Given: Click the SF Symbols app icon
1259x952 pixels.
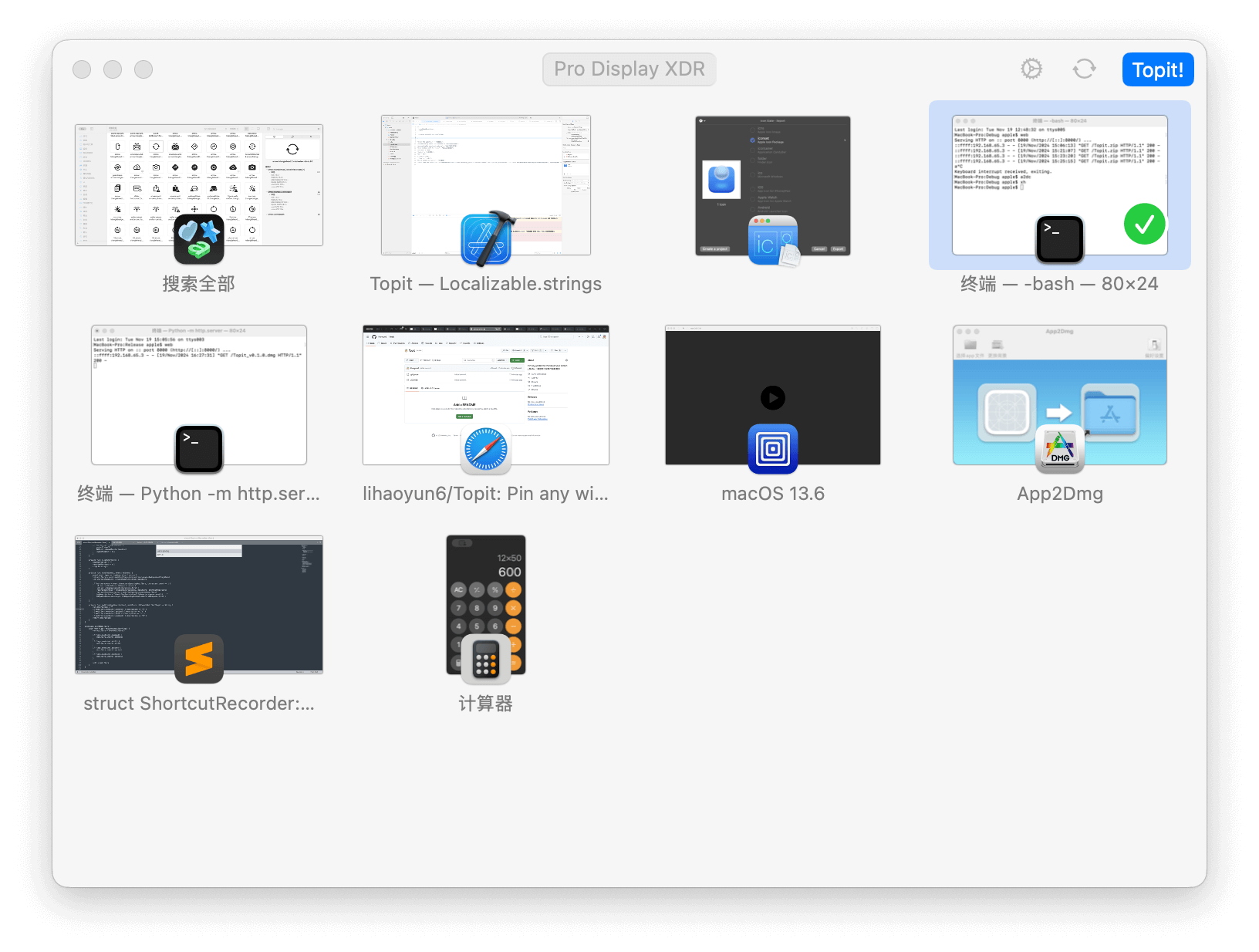Looking at the screenshot, I should click(x=199, y=238).
